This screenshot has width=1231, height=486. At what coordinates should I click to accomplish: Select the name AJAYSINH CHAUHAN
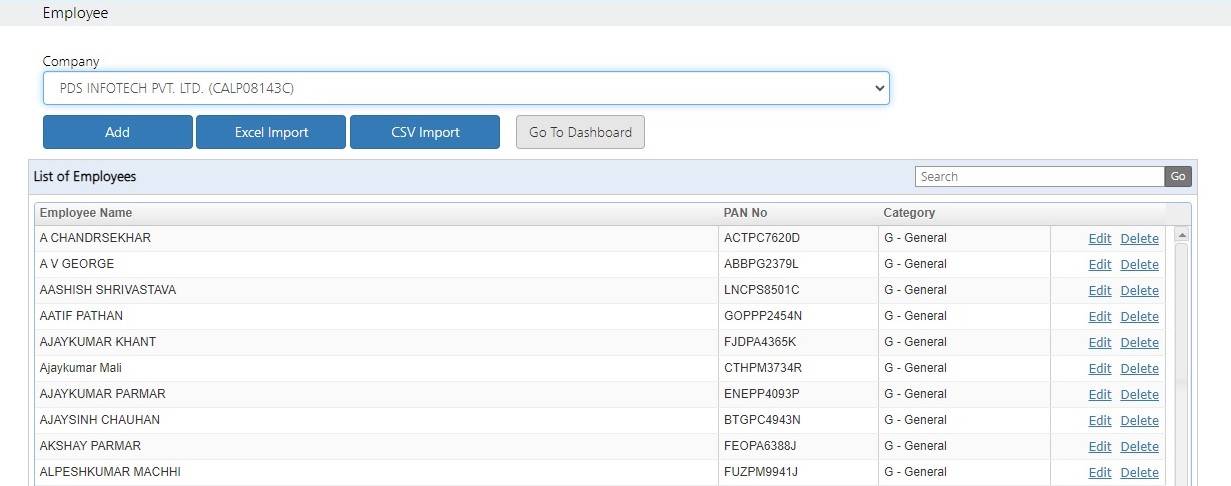[x=100, y=420]
